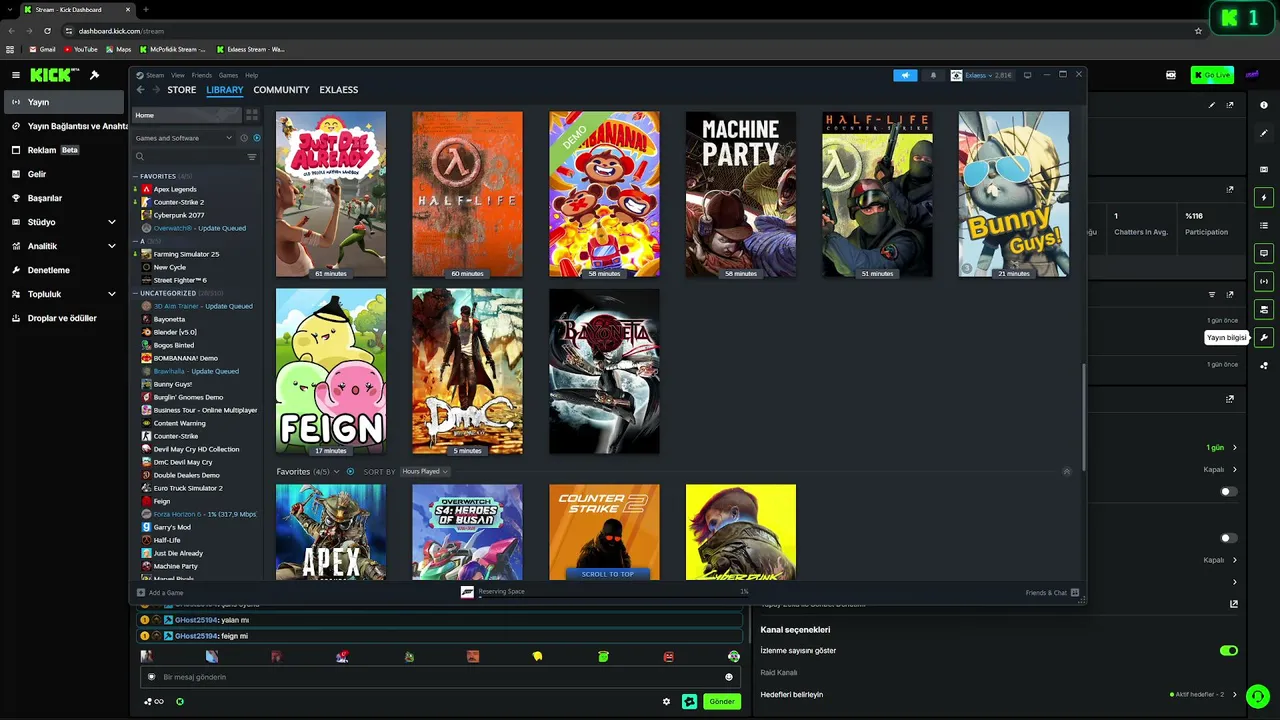
Task: Toggle the broadcast signal panel icon
Action: (1264, 281)
